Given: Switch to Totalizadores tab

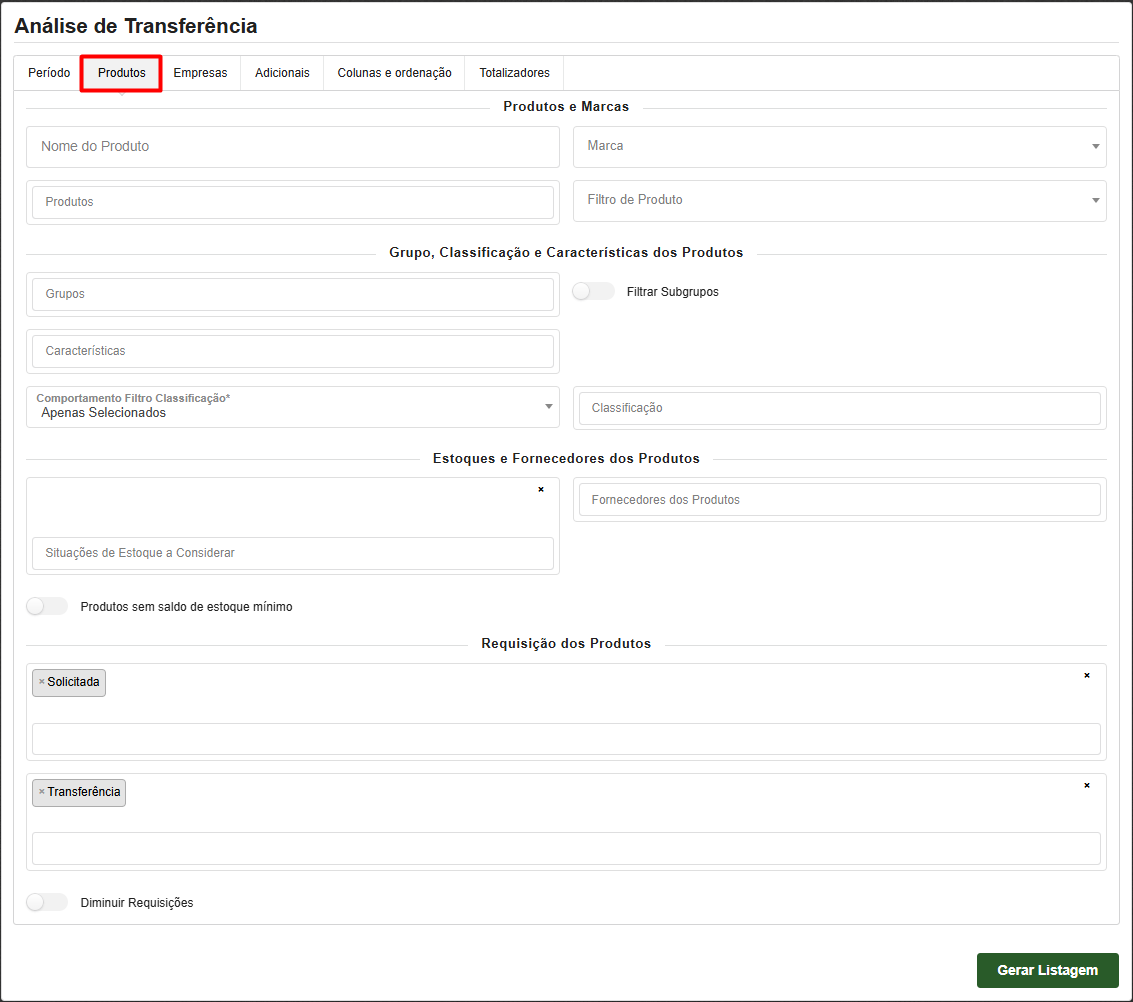Looking at the screenshot, I should 514,73.
